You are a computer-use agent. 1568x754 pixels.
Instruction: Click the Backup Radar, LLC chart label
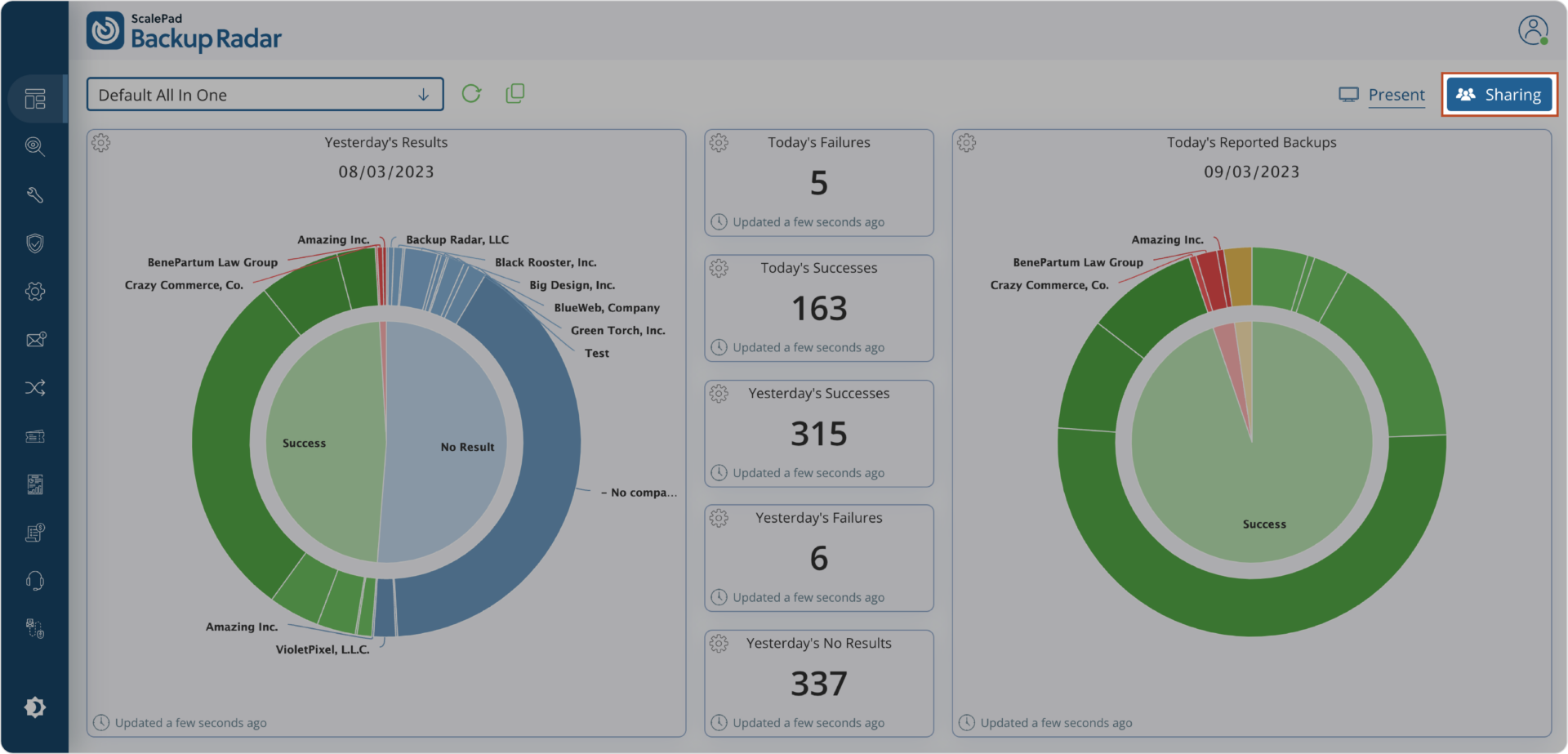click(x=457, y=239)
